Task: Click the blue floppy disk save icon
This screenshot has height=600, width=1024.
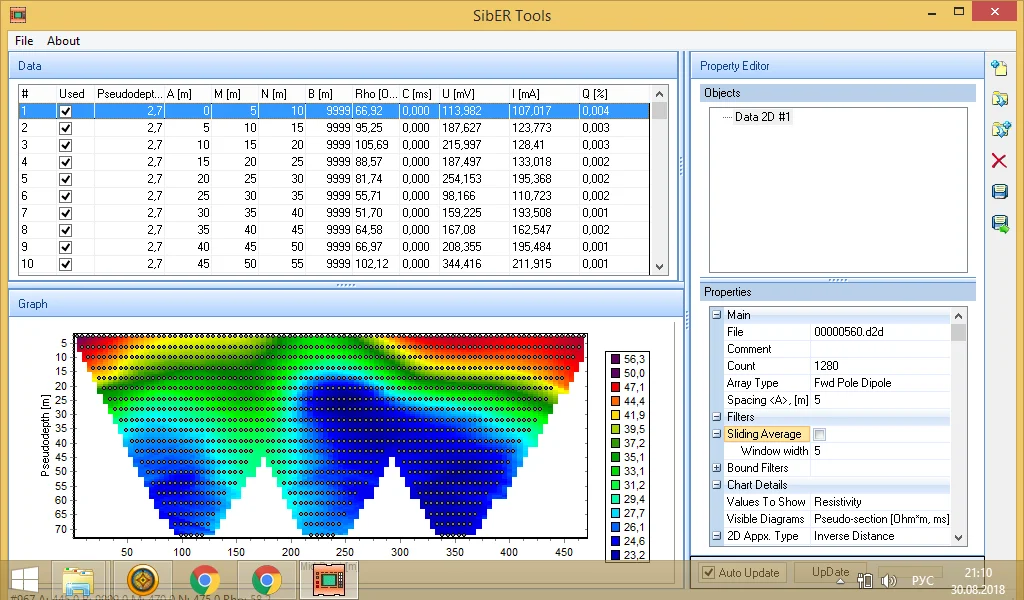Action: coord(999,192)
